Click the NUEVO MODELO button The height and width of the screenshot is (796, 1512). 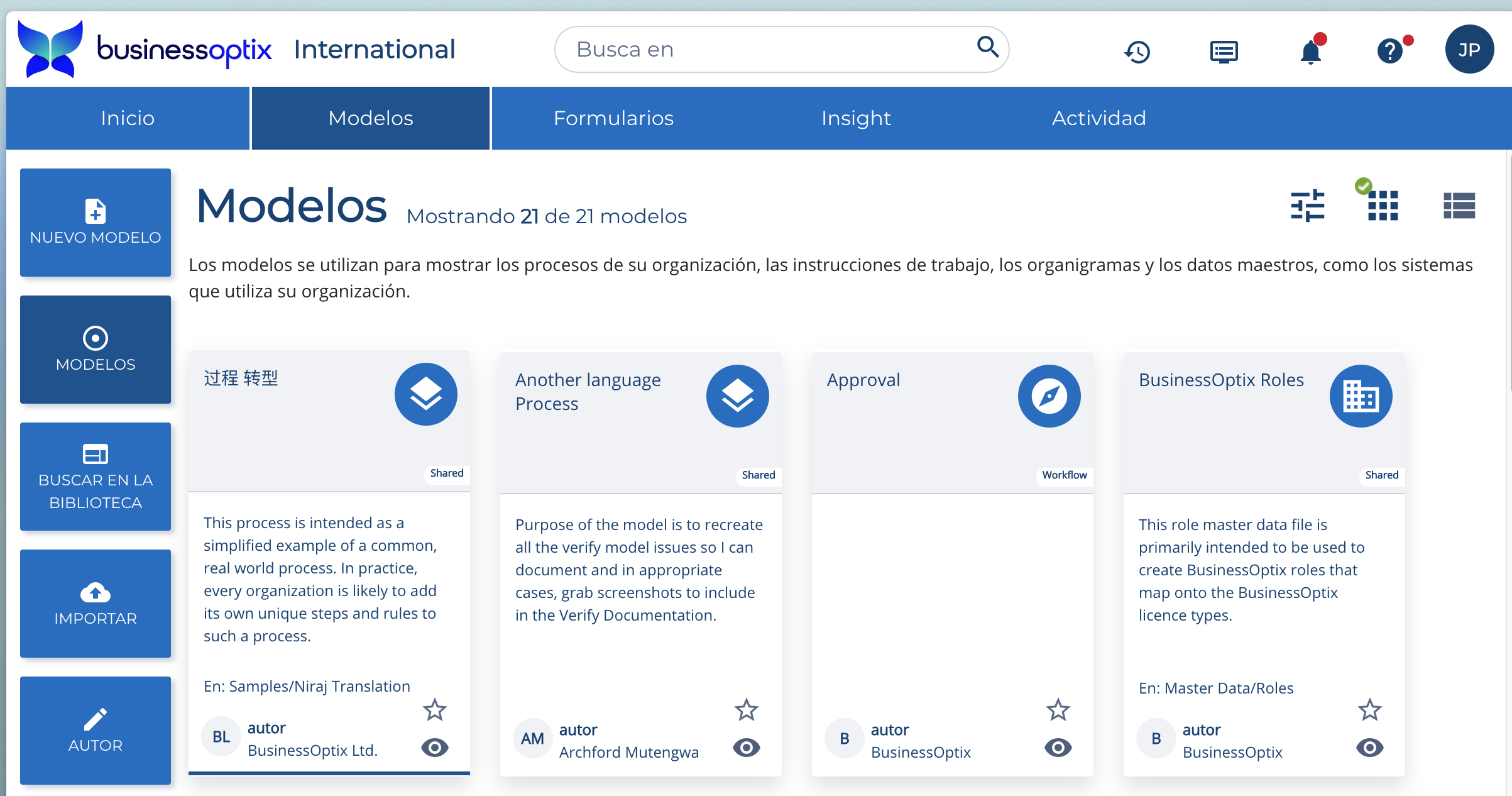tap(96, 223)
